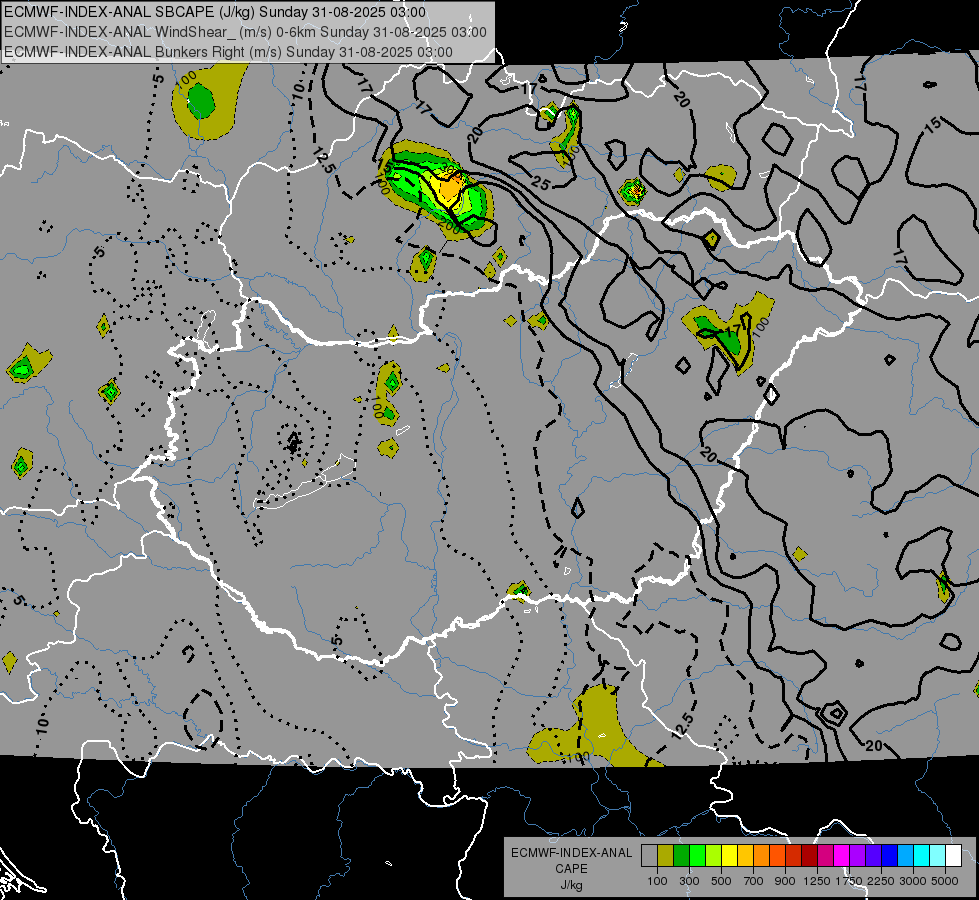Click the SBCAPE (J/kg) title line
979x900 pixels.
coord(215,12)
